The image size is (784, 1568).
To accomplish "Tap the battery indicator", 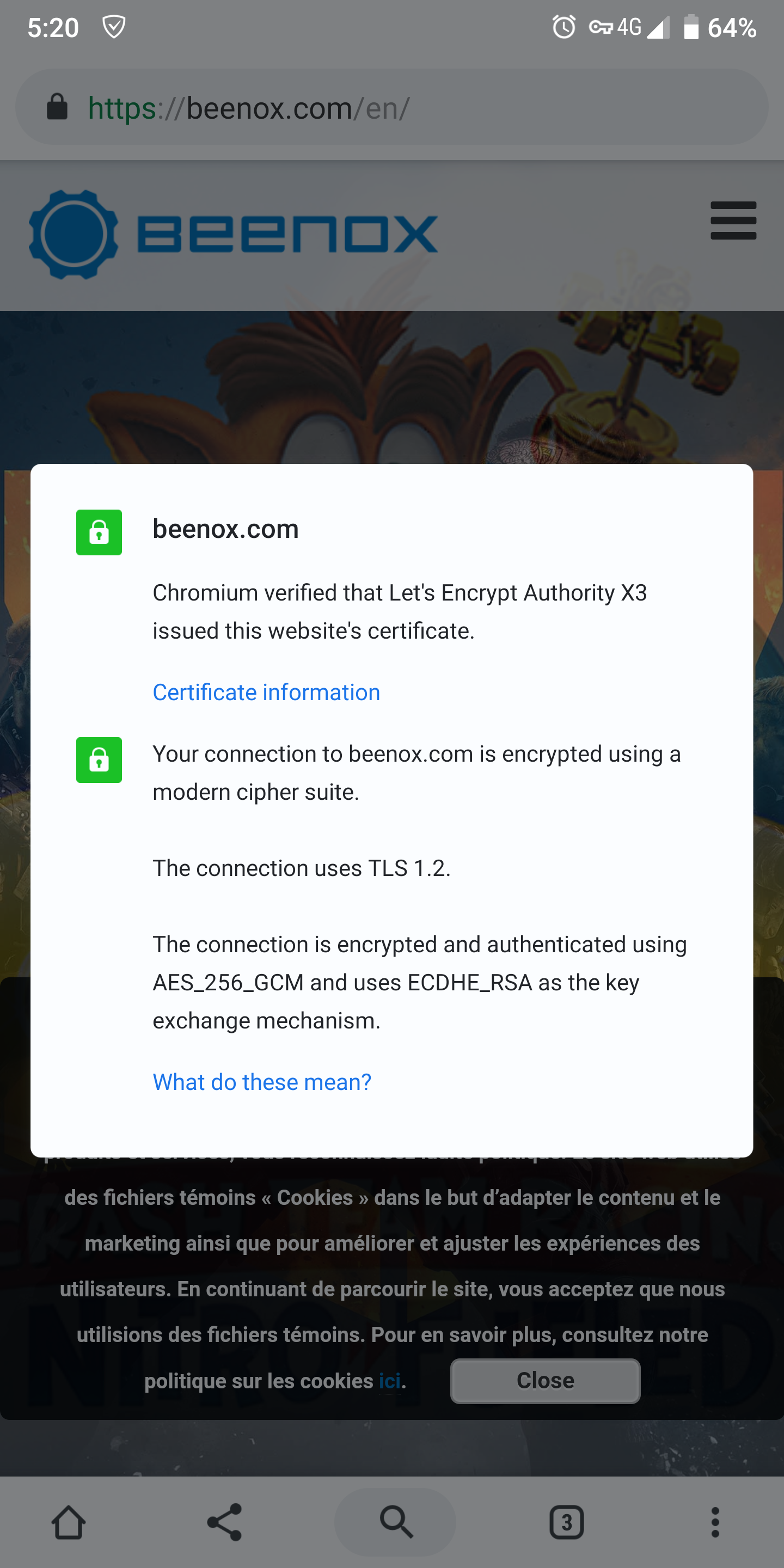I will coord(691,27).
